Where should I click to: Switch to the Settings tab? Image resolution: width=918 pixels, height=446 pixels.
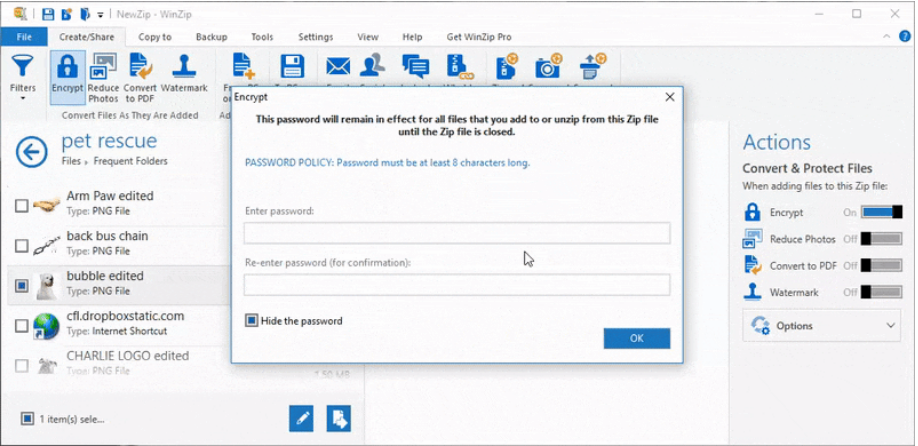[x=315, y=37]
